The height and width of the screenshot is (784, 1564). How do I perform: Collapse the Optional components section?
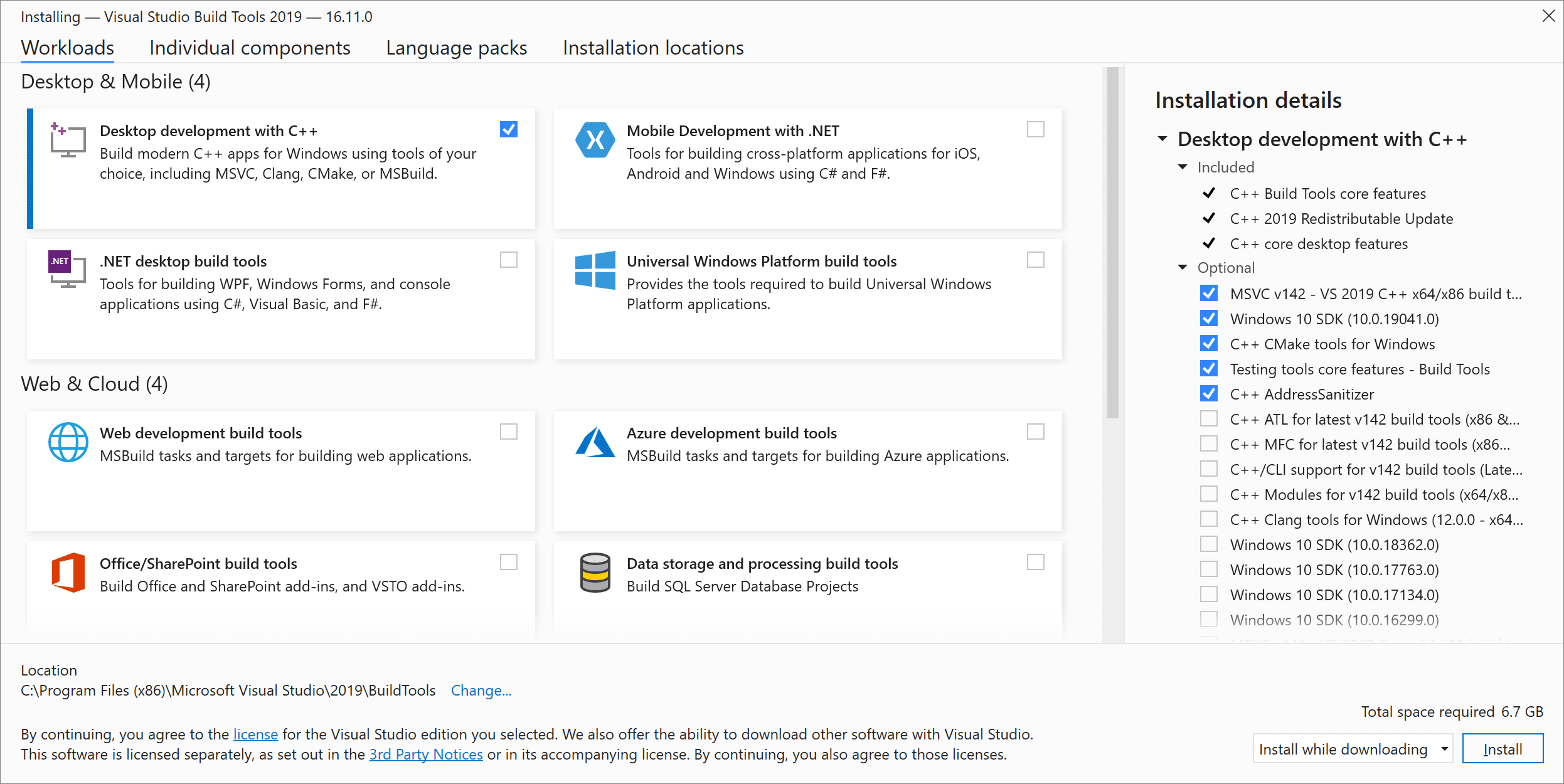[1183, 267]
